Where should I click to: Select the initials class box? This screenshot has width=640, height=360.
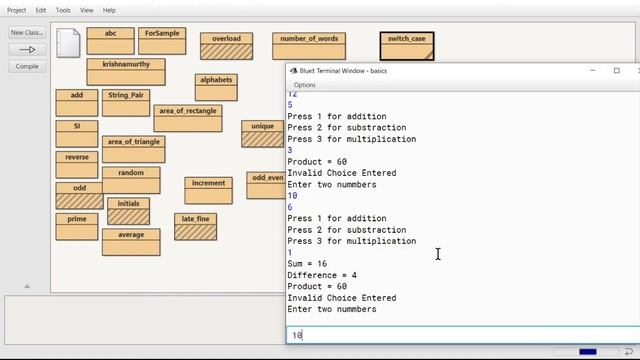(128, 211)
